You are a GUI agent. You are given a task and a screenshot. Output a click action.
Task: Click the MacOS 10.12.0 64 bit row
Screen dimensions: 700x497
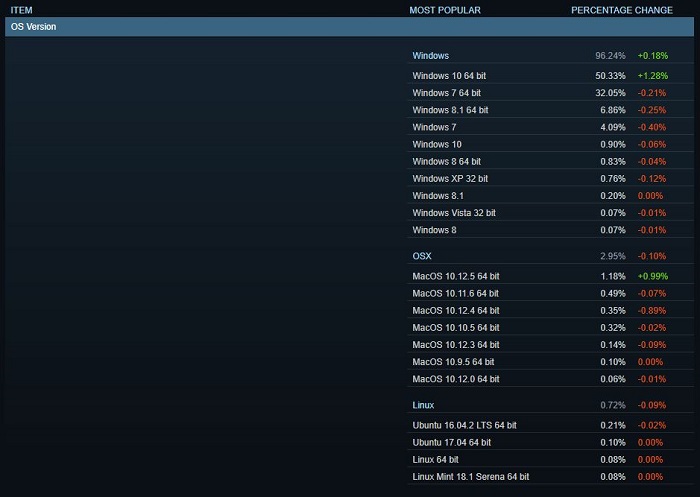pos(550,379)
